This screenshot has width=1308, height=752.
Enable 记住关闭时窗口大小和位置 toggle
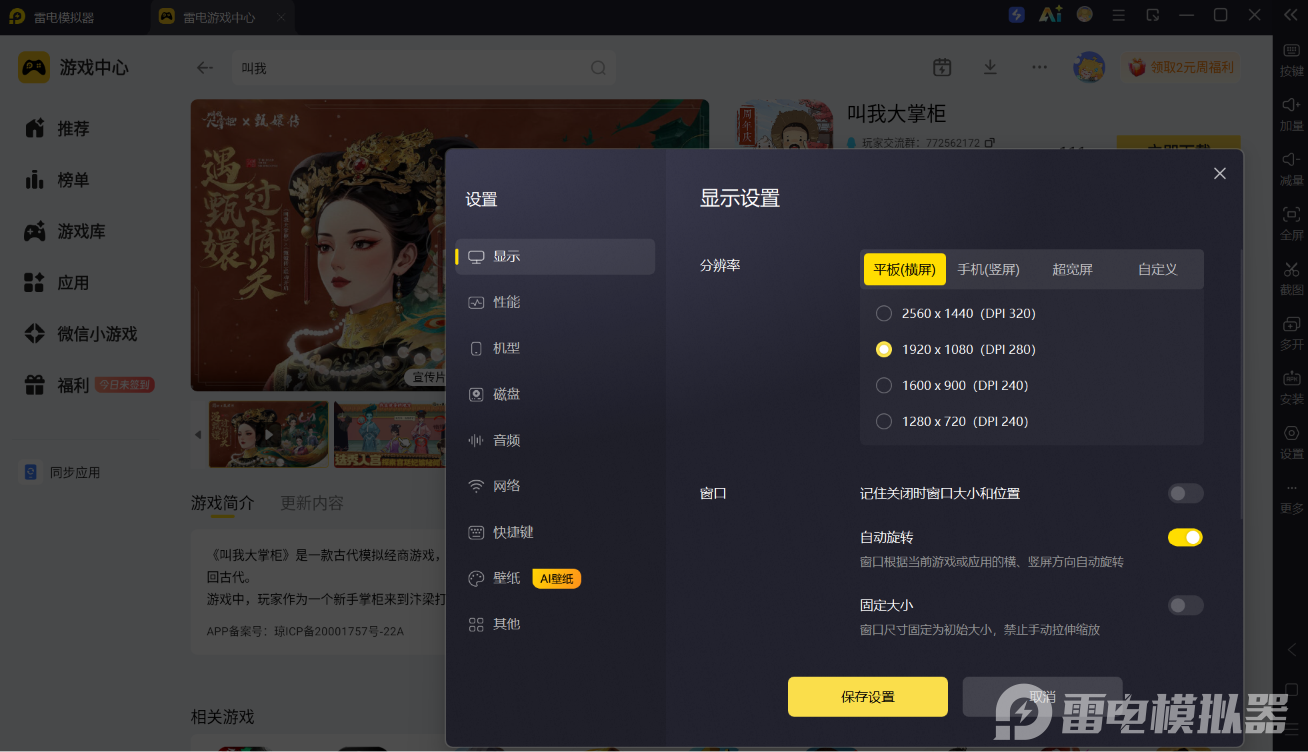coord(1185,493)
